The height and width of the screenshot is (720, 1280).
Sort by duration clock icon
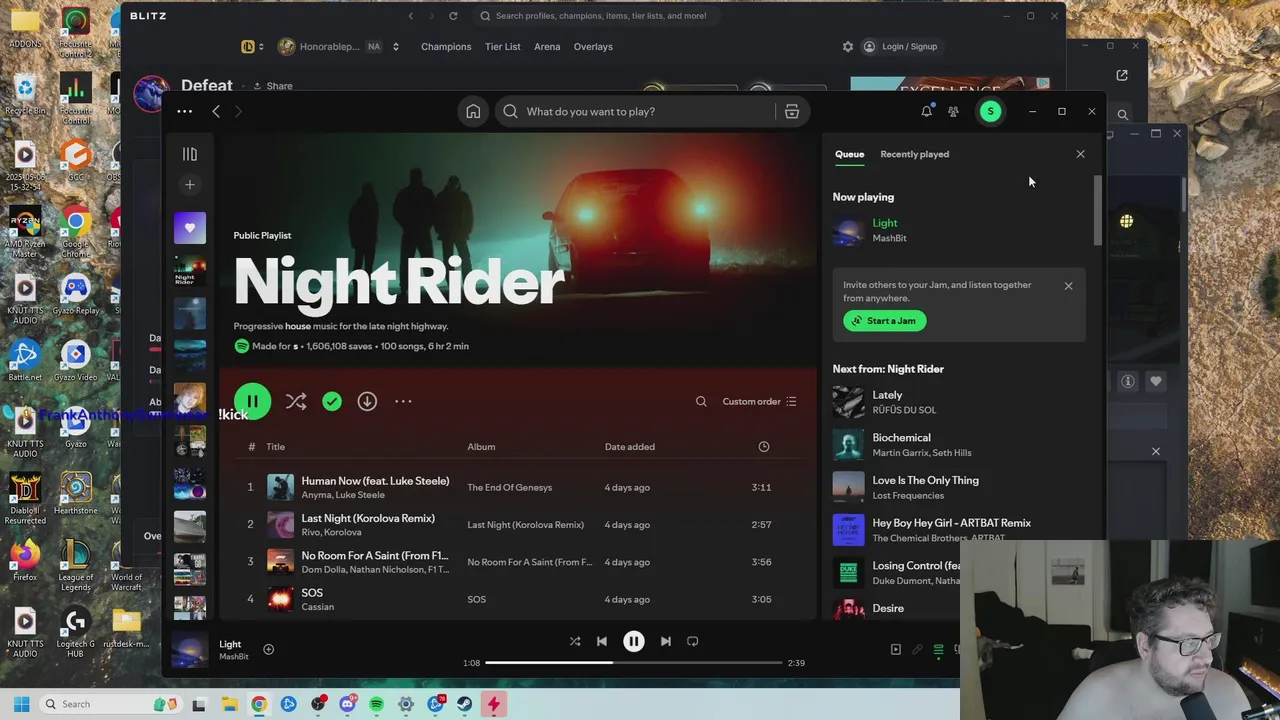pyautogui.click(x=764, y=447)
